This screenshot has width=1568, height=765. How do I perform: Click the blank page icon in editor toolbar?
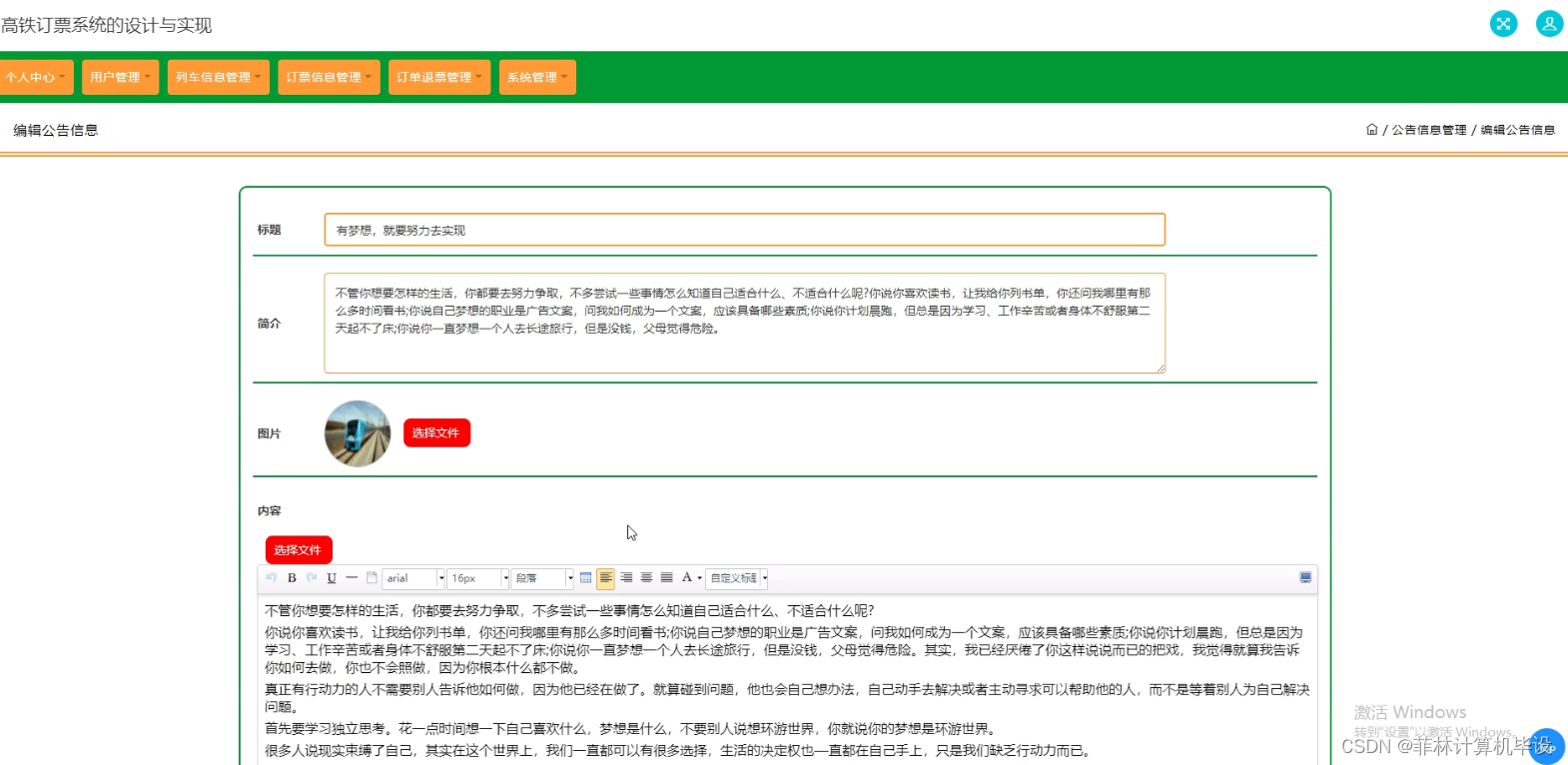coord(372,578)
